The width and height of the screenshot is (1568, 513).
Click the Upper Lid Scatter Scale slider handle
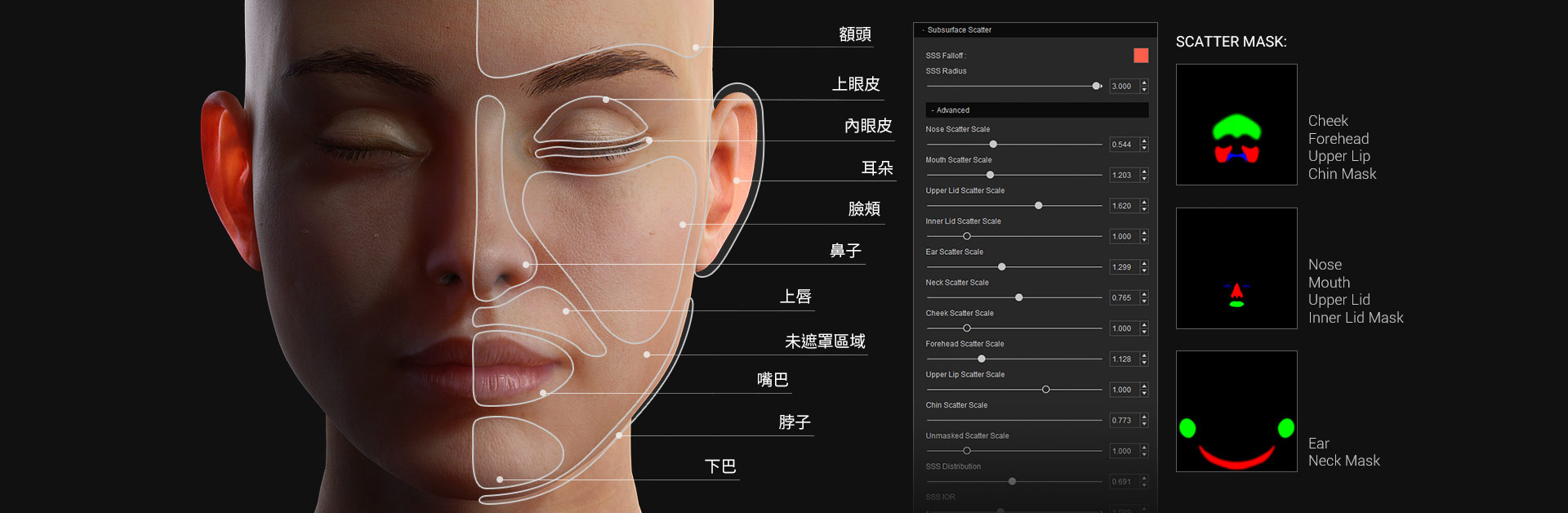point(1039,206)
